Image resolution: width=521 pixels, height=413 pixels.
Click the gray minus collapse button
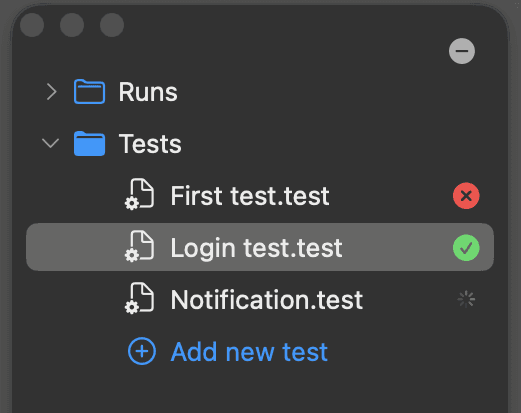point(462,51)
